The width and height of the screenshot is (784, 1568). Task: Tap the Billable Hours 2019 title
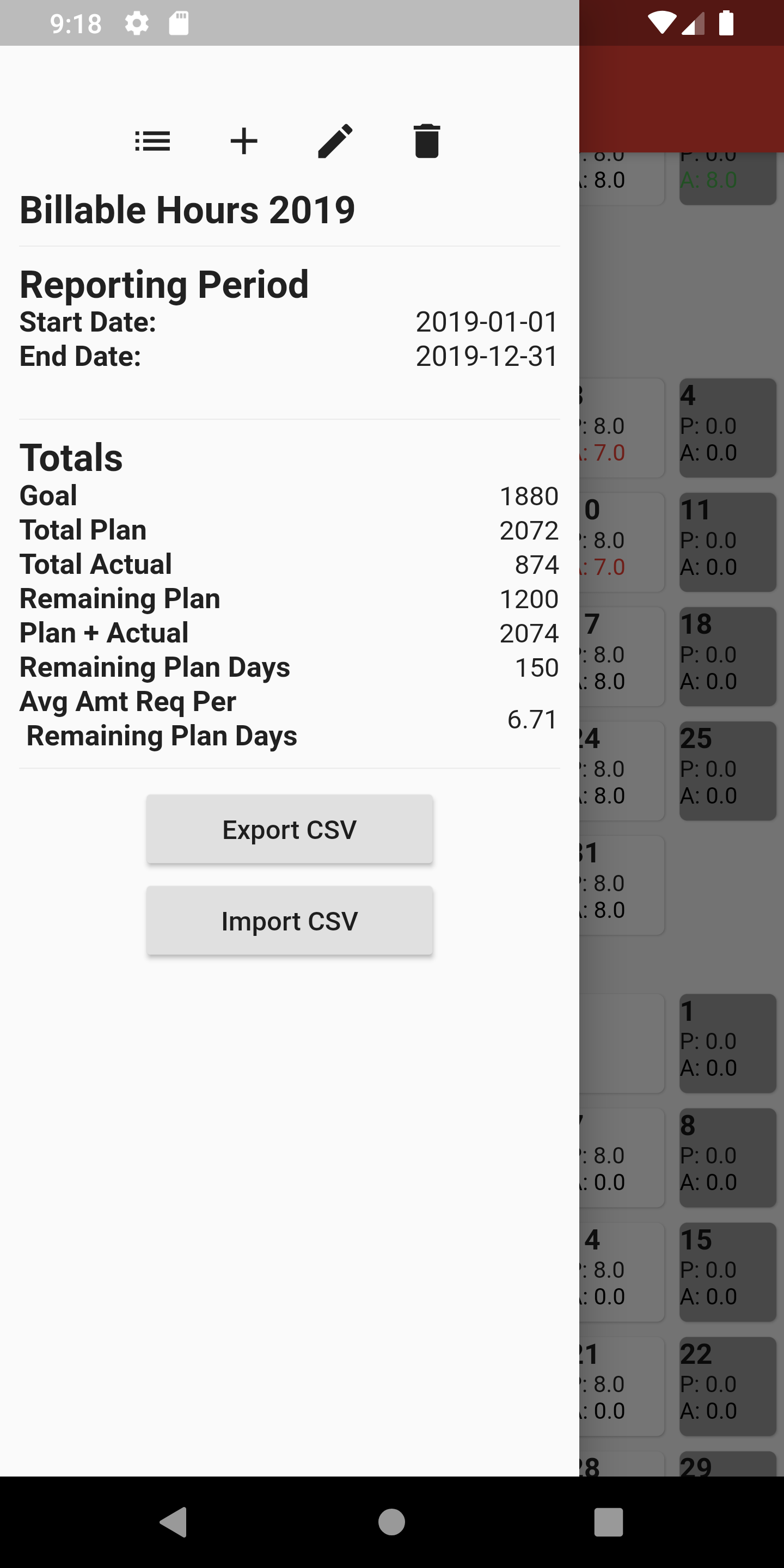(x=187, y=210)
